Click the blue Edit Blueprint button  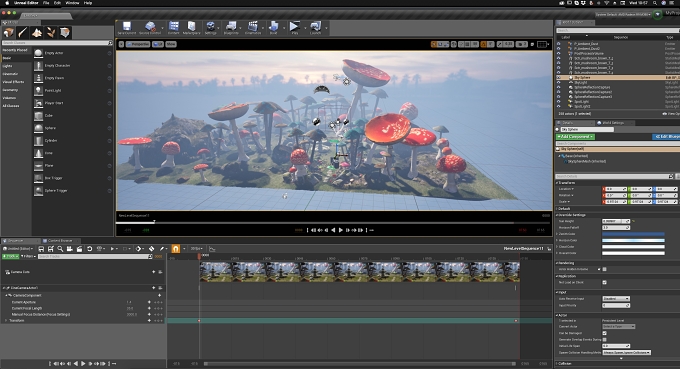pyautogui.click(x=667, y=137)
